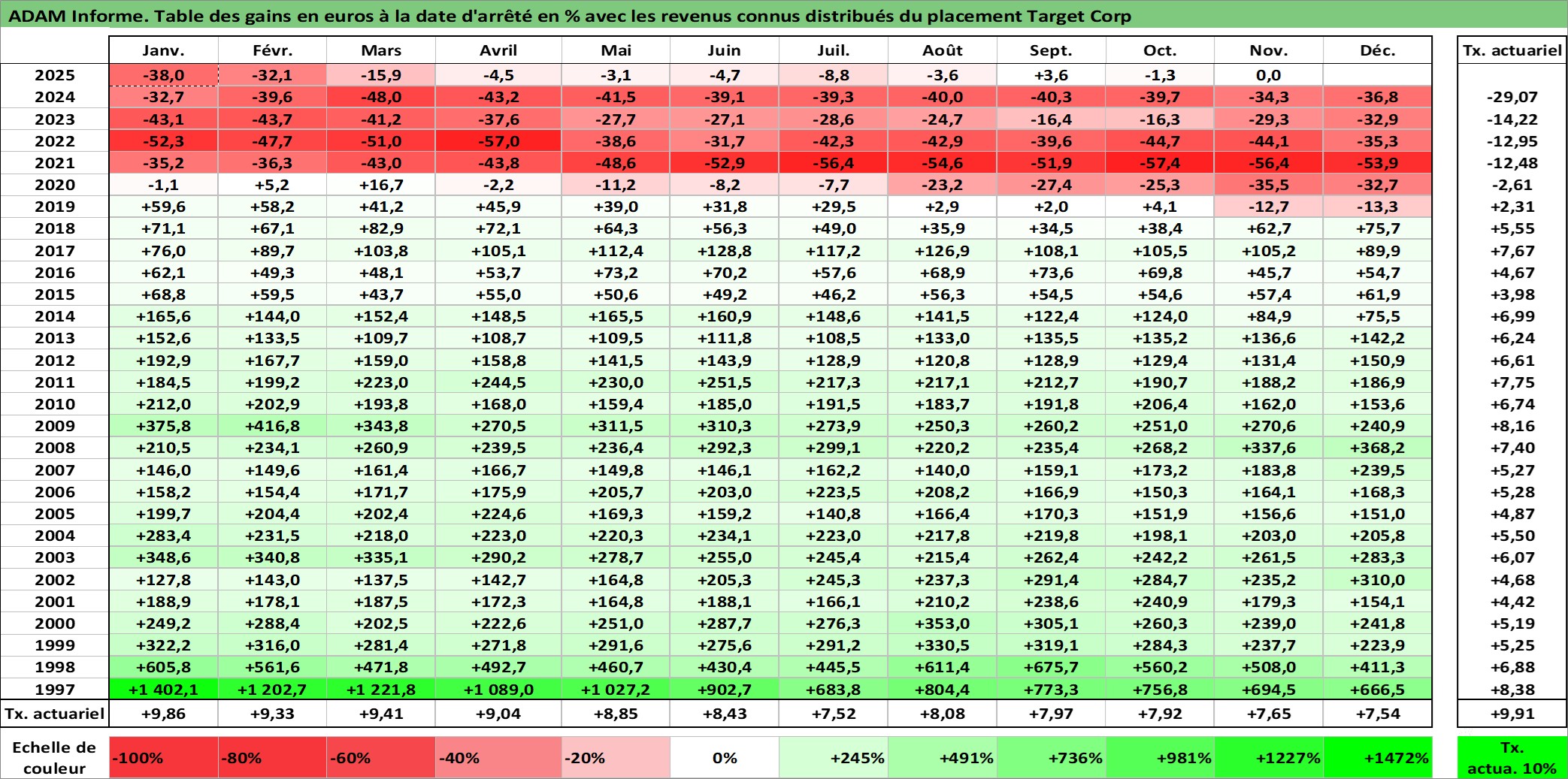Click the +1472% bright green swatch
This screenshot has height=779, width=1568.
click(x=1378, y=758)
